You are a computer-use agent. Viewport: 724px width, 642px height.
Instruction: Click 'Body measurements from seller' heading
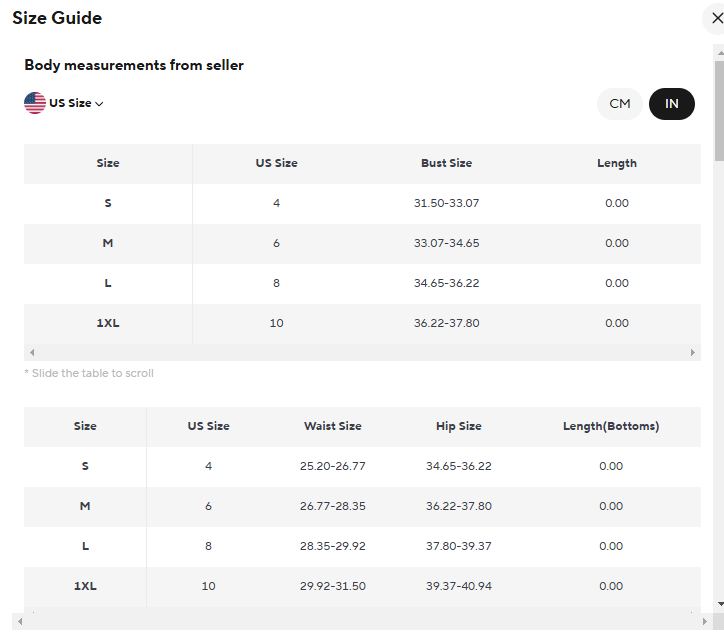pyautogui.click(x=134, y=65)
